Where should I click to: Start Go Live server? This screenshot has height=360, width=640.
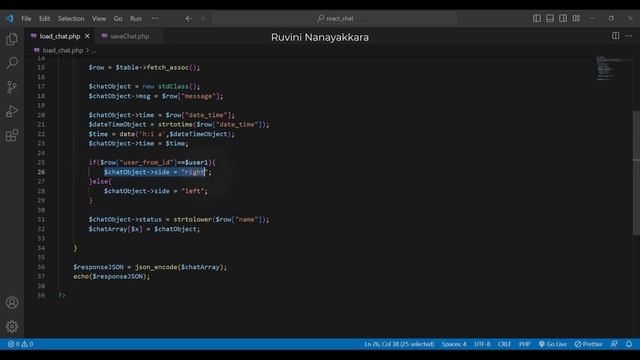[552, 344]
